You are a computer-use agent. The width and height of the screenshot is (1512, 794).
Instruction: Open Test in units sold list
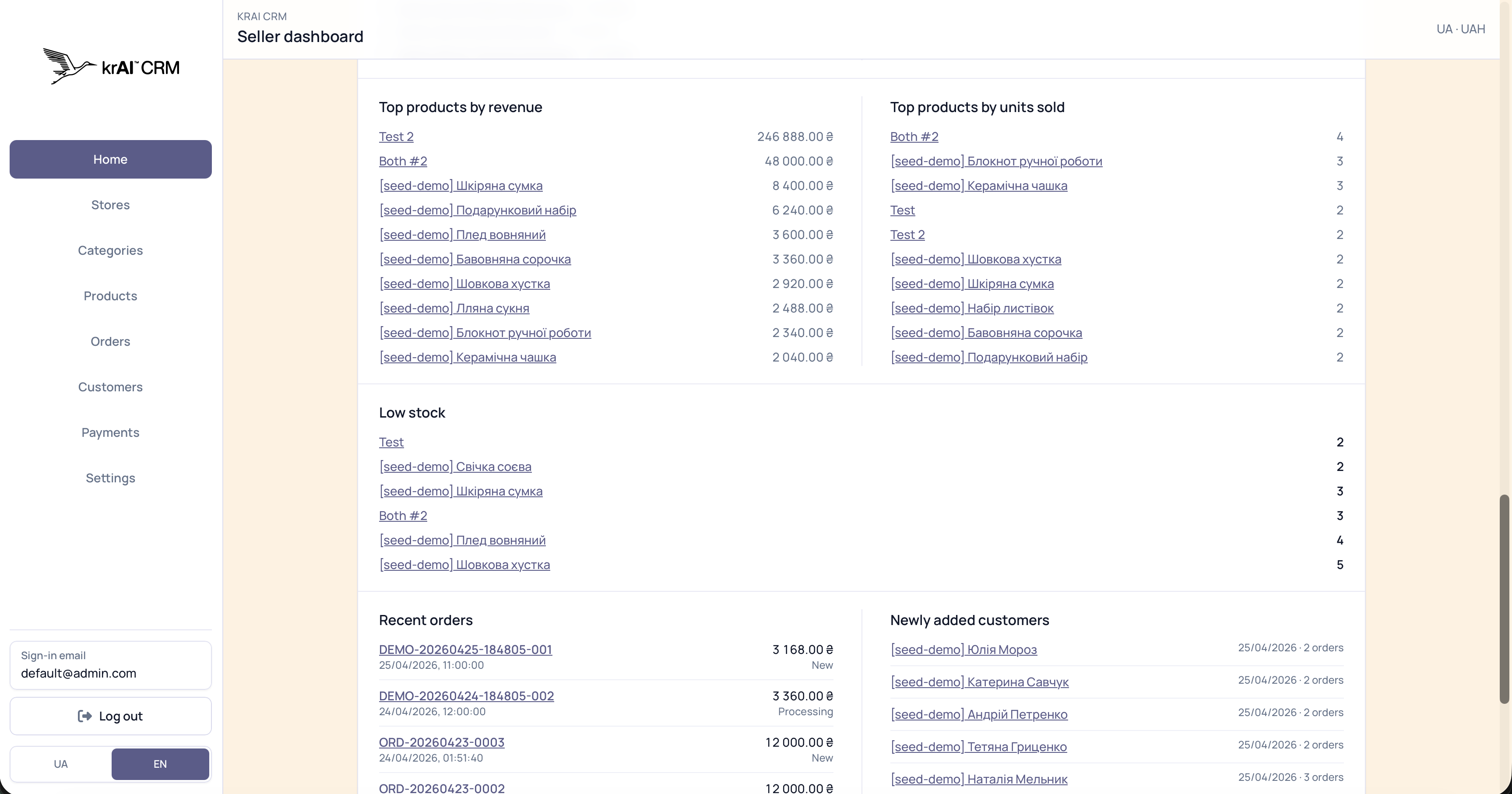[x=902, y=210]
